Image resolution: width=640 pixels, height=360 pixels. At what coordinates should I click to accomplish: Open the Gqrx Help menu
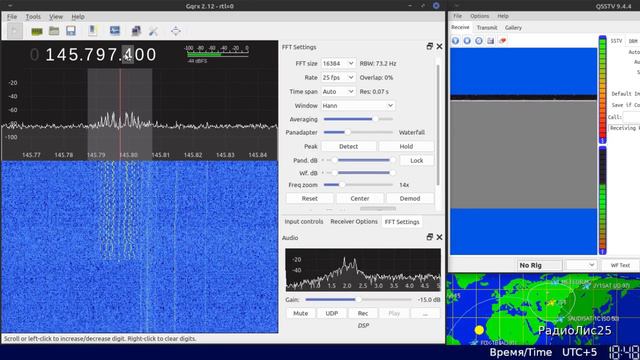(x=78, y=17)
